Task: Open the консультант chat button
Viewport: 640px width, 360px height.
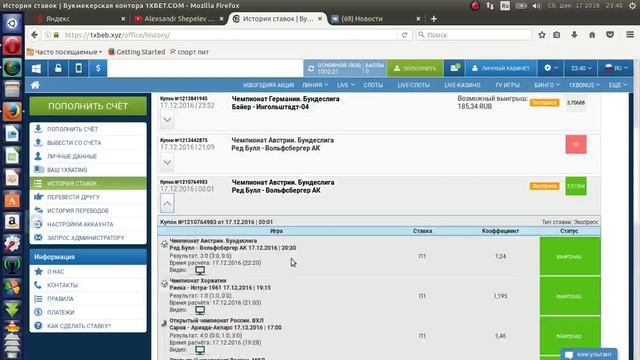Action: click(589, 354)
